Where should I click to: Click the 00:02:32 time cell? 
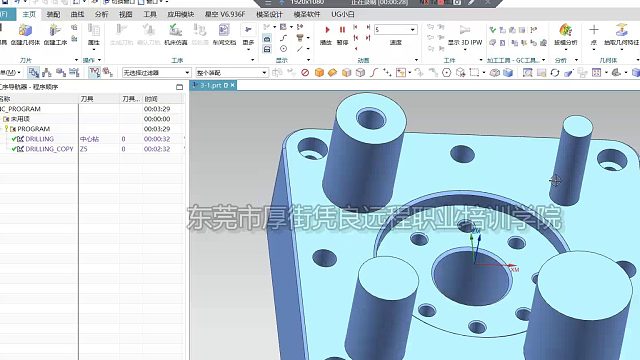click(x=157, y=149)
